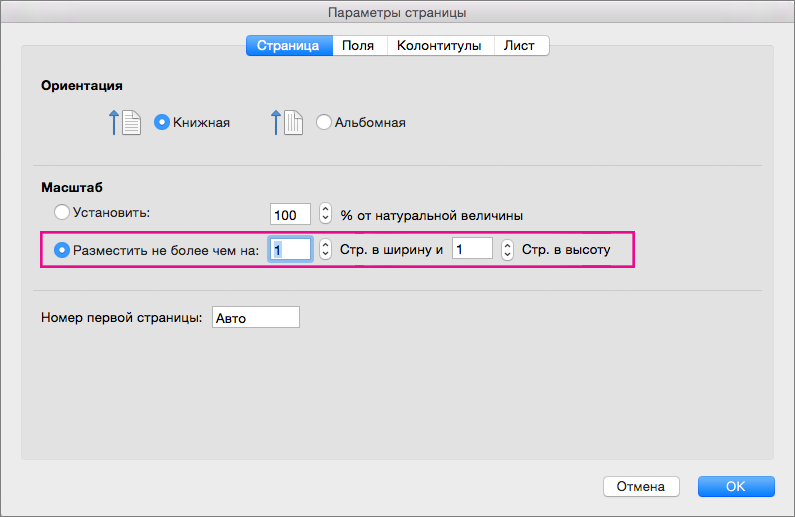Click the portrait orientation page icon
The width and height of the screenshot is (795, 517).
click(x=129, y=123)
